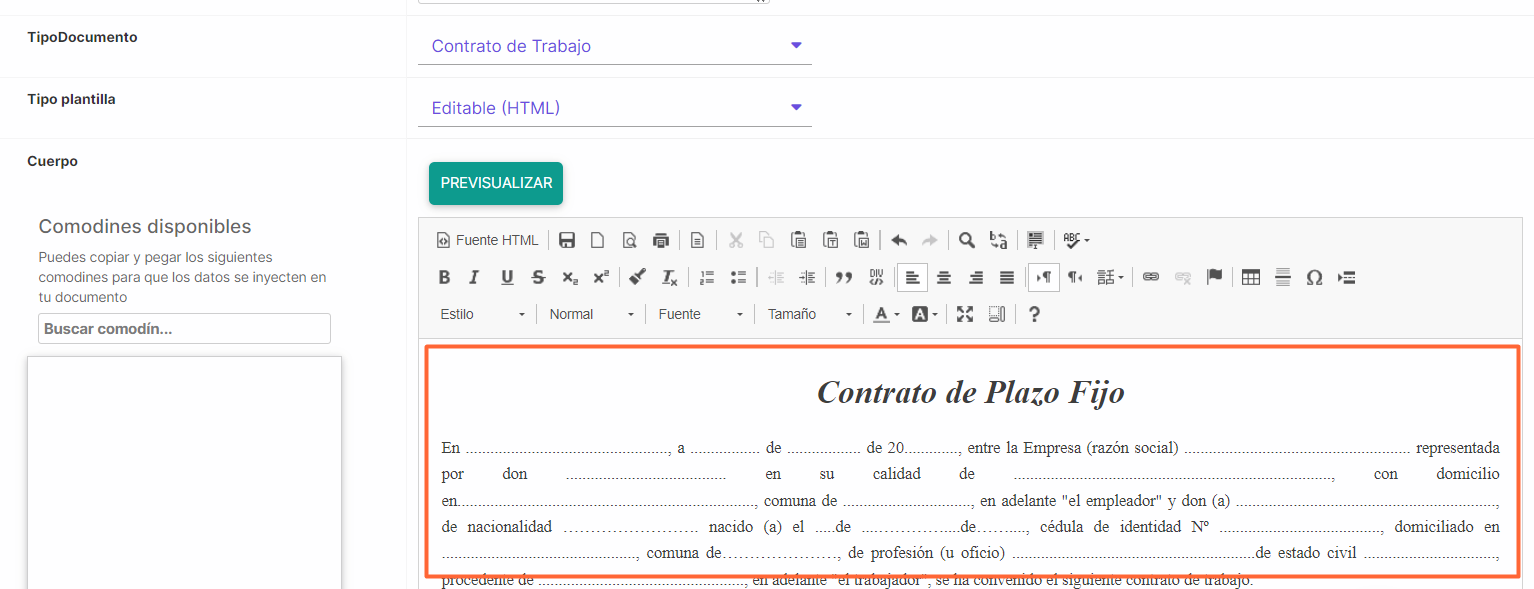
Task: Toggle bold formatting
Action: 445,277
